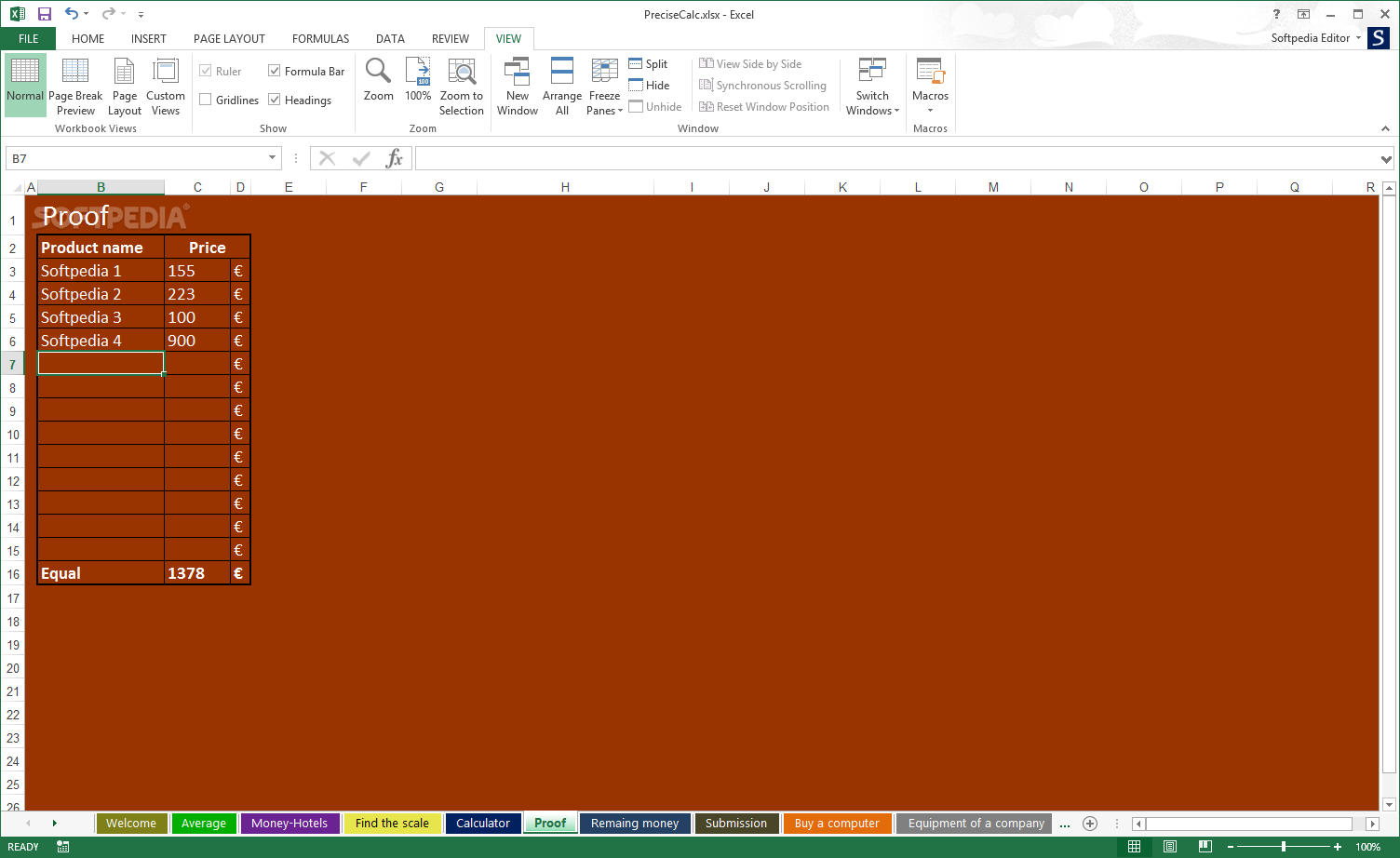Collapse the ribbon
The width and height of the screenshot is (1400, 858).
pos(1385,128)
